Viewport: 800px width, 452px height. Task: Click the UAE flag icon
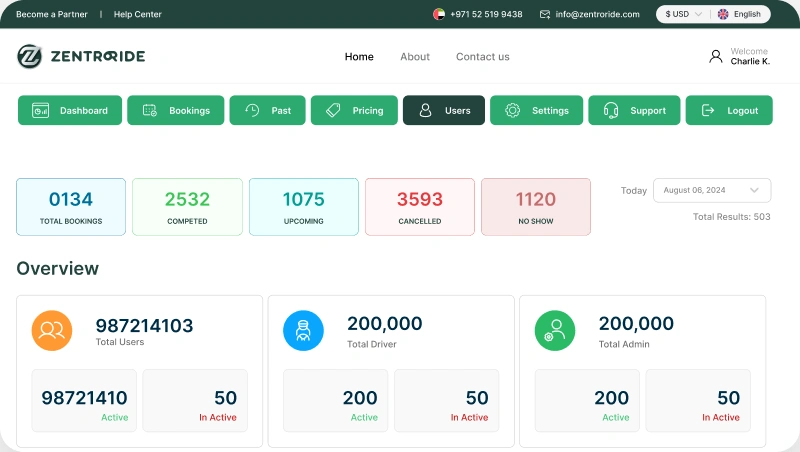point(439,14)
